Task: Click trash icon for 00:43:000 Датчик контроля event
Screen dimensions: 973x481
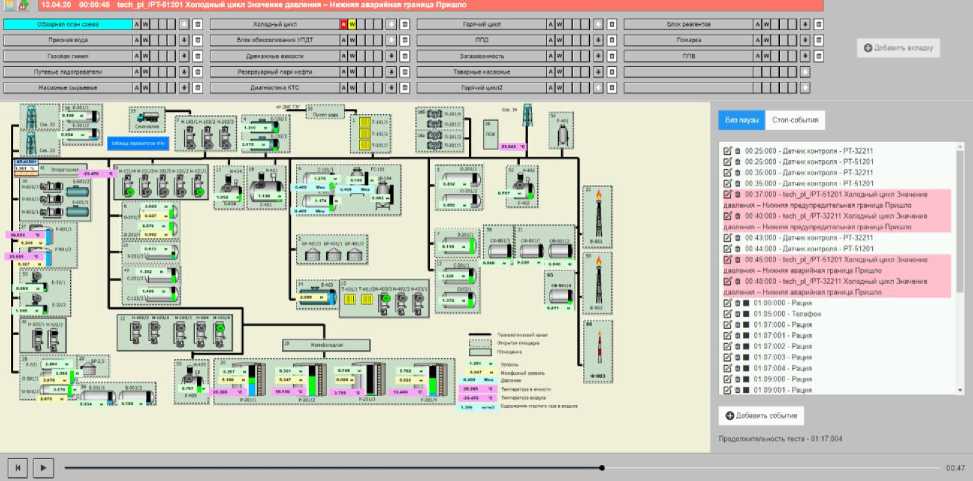Action: [x=736, y=236]
